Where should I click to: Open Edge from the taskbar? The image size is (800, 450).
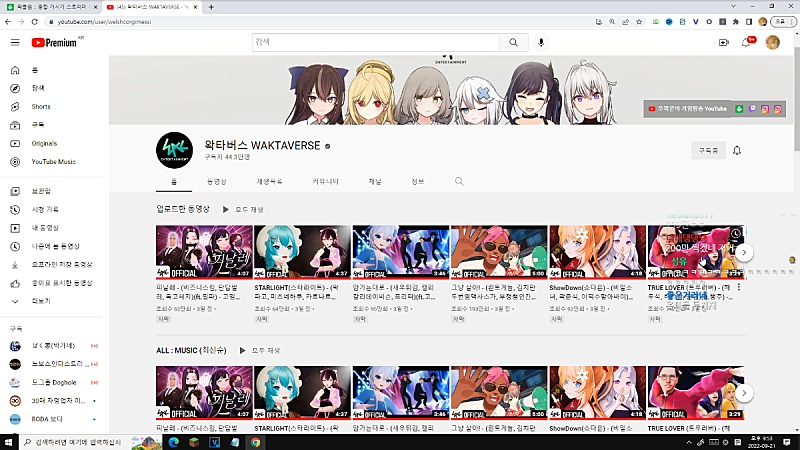coord(173,442)
